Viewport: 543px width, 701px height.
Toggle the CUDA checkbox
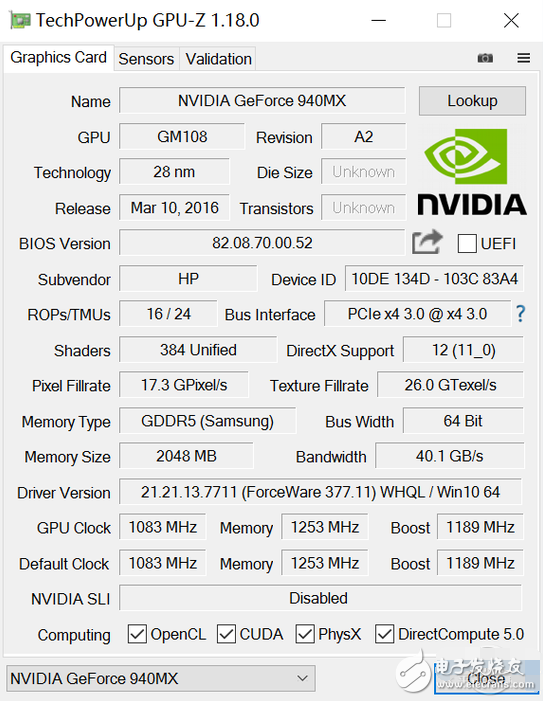click(226, 634)
